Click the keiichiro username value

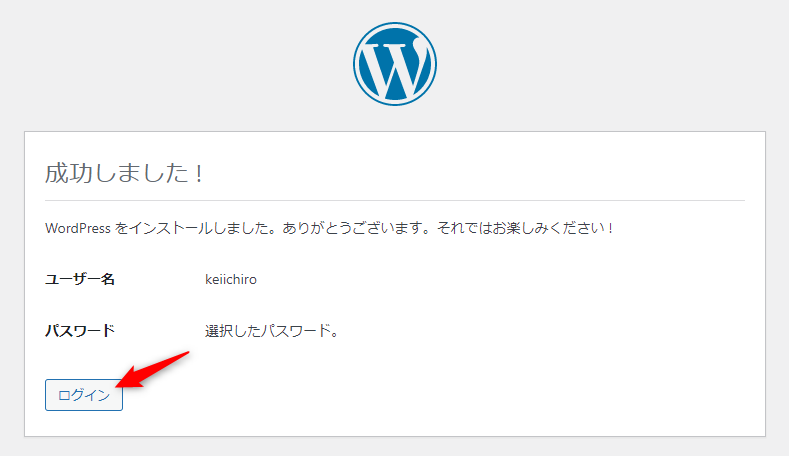231,280
